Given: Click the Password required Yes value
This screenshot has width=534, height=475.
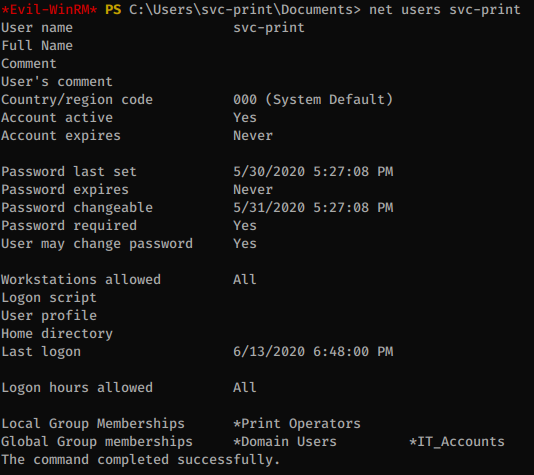Looking at the screenshot, I should (x=245, y=225).
